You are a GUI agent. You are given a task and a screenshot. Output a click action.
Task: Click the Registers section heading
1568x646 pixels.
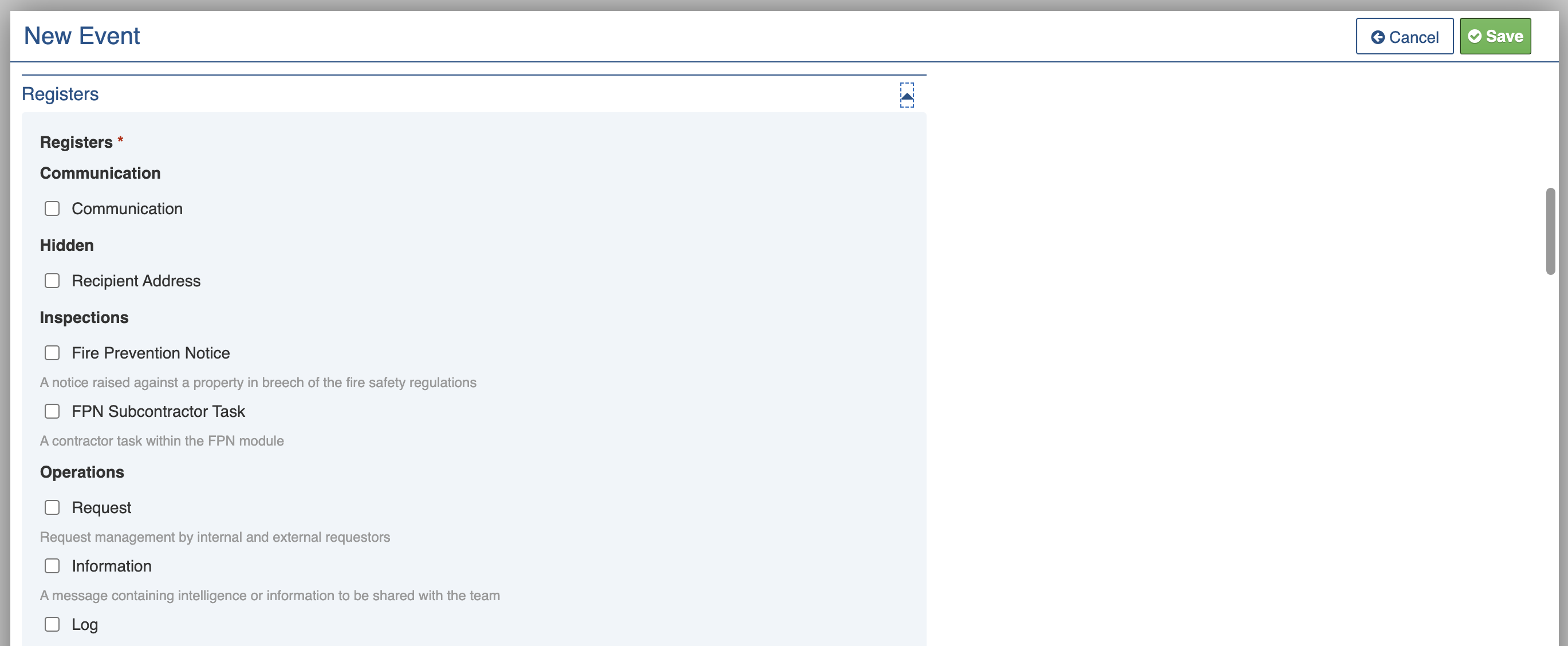(x=60, y=94)
